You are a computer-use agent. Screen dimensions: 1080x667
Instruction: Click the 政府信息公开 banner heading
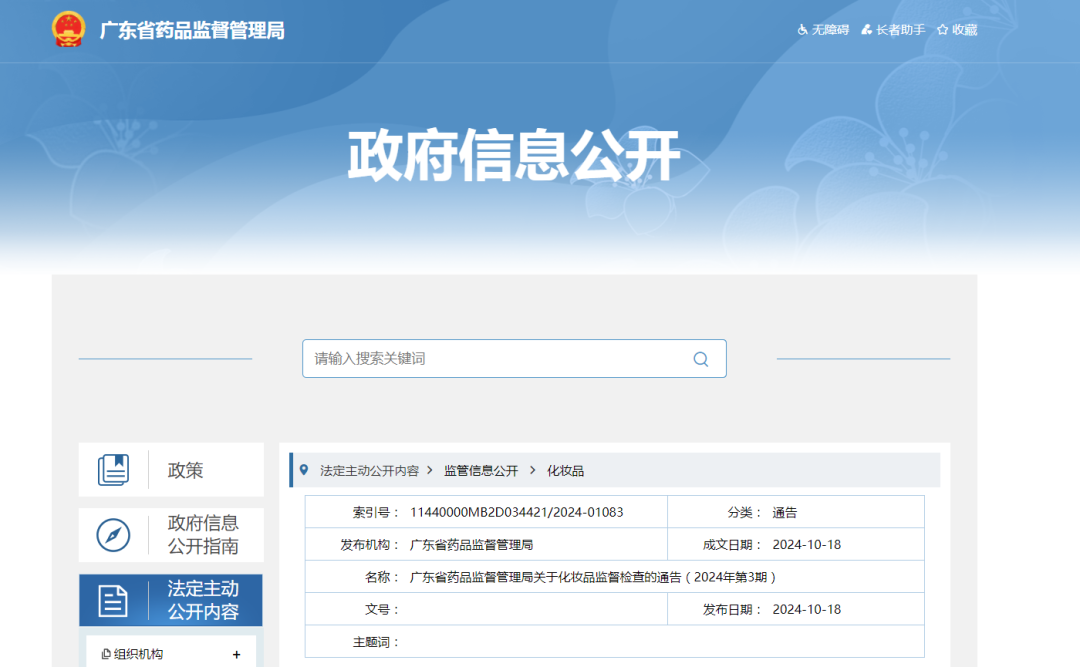(514, 156)
